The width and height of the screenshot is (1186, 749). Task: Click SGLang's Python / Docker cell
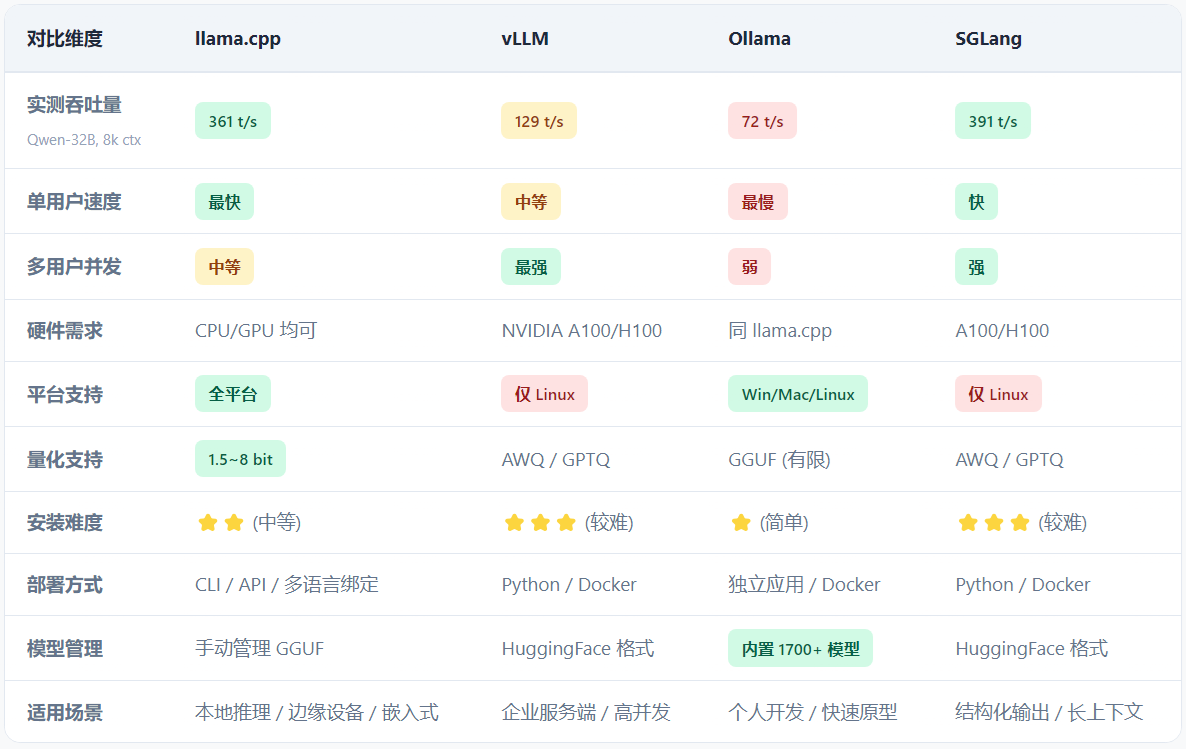[1023, 585]
